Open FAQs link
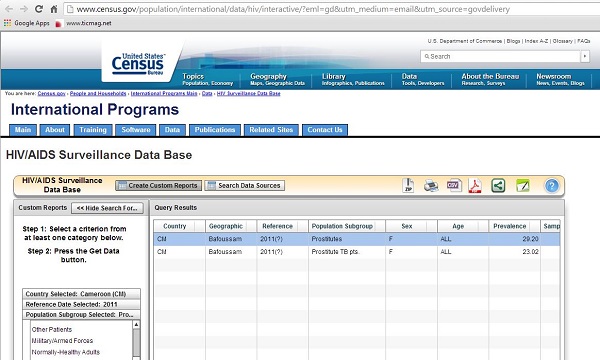600x360 pixels. [x=584, y=41]
